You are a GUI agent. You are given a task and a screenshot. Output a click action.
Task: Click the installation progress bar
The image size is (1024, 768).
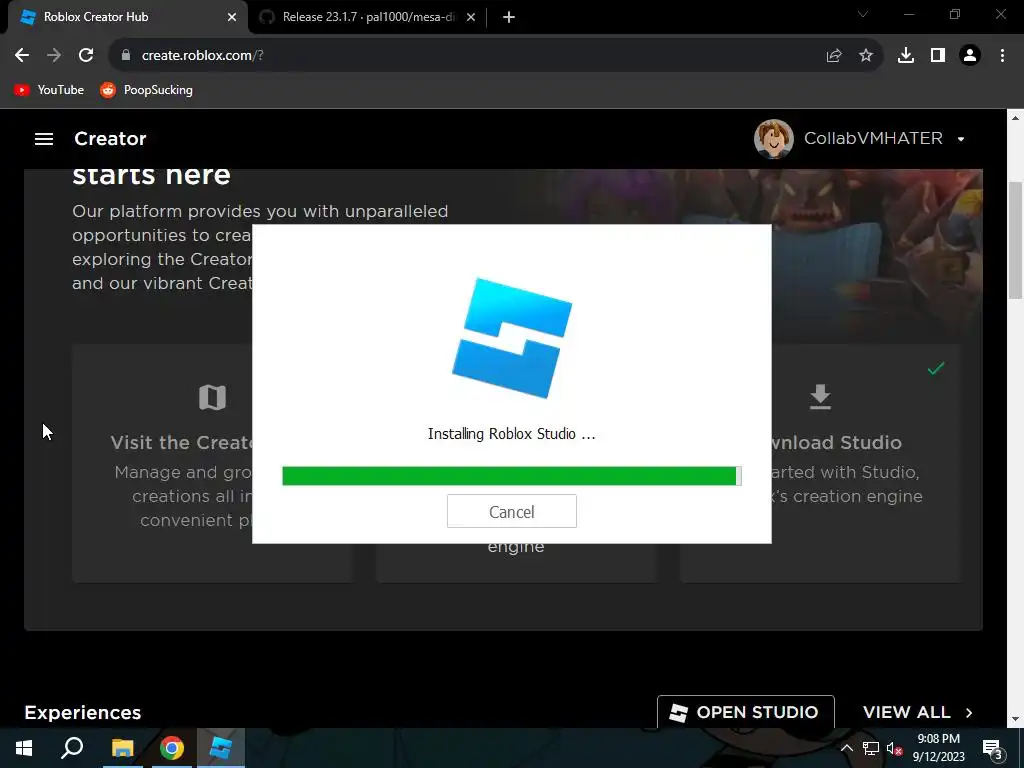point(511,476)
